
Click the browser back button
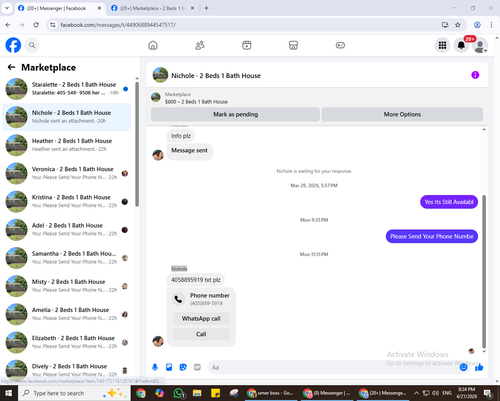point(8,25)
